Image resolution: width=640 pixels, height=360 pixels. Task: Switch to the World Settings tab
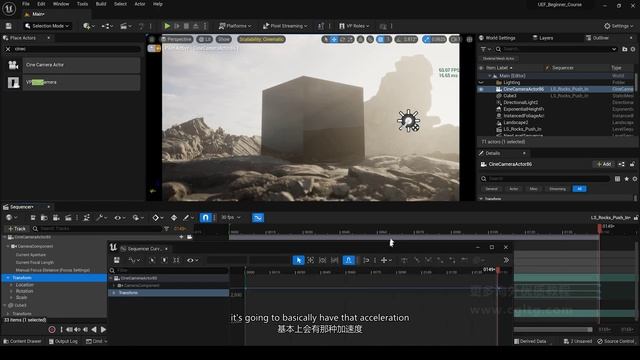coord(497,38)
